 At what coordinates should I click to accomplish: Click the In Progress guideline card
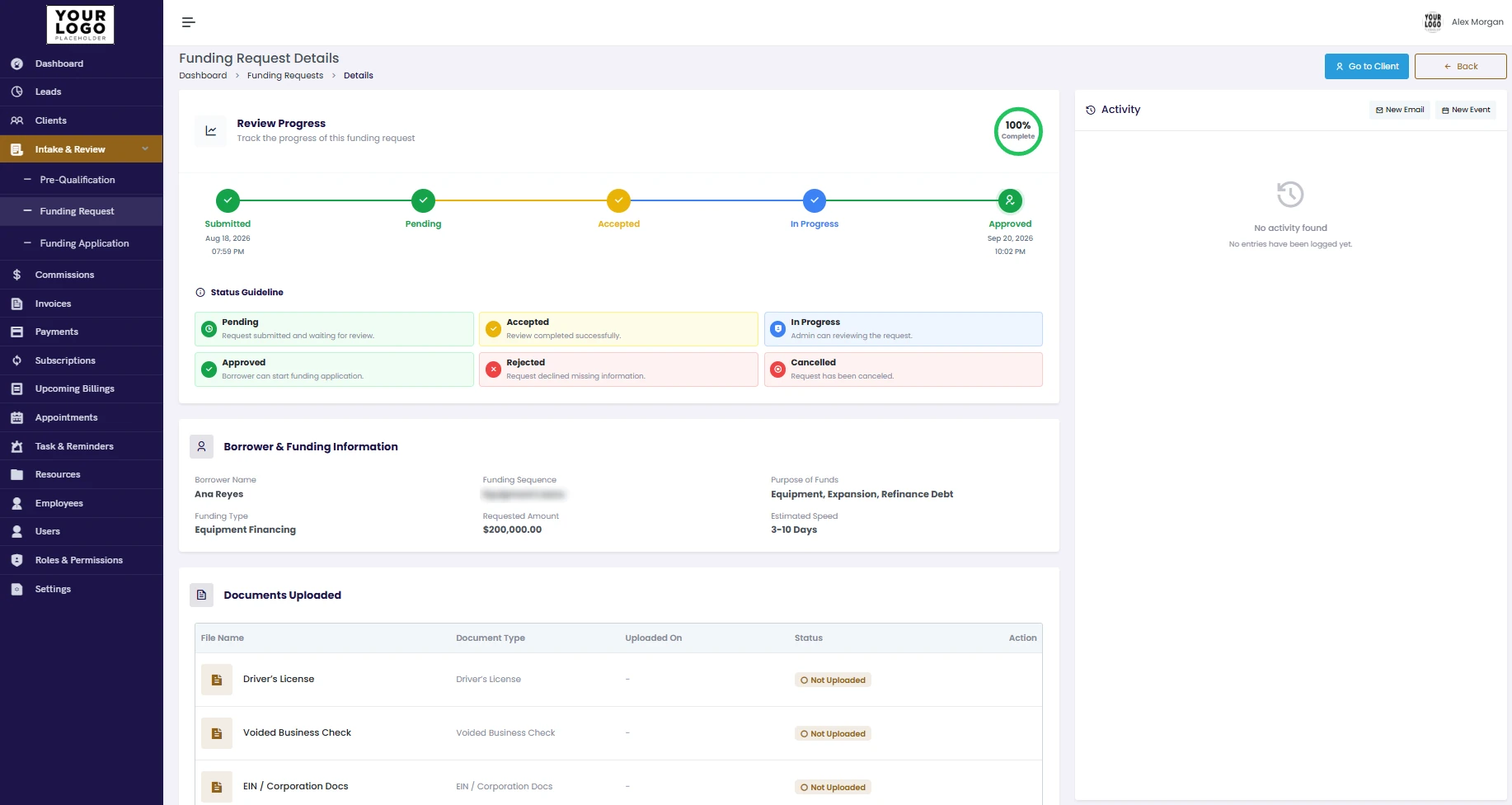click(904, 329)
